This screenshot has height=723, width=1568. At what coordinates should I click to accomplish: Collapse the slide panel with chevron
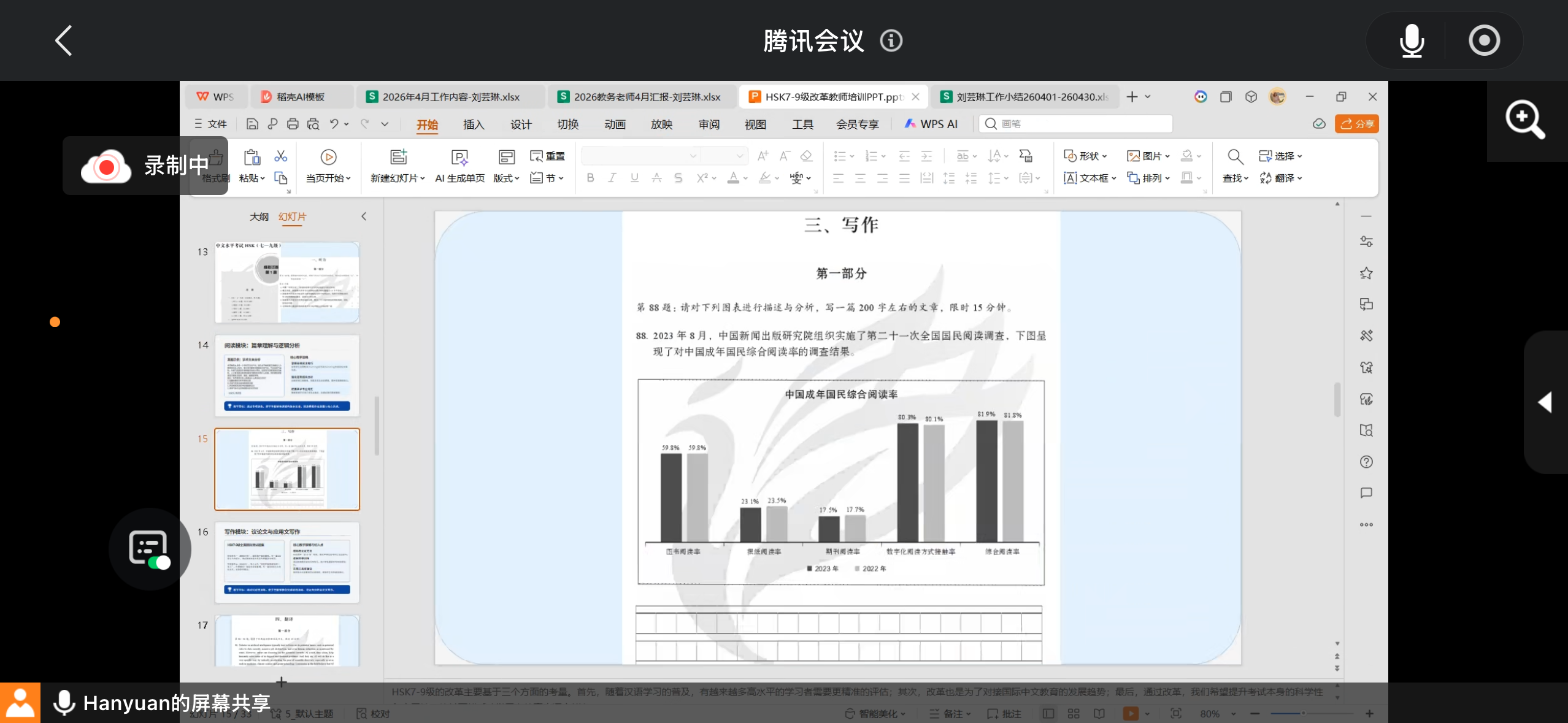pos(364,216)
